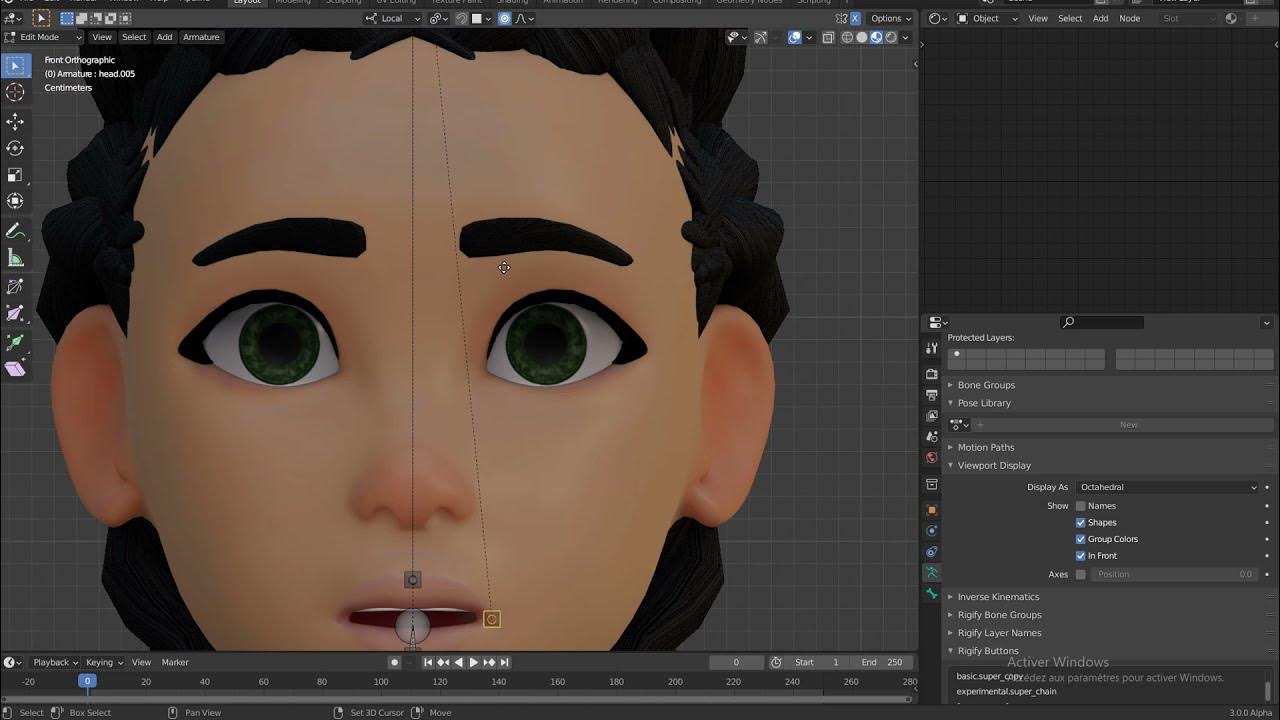Open the Display As Octahedral dropdown
This screenshot has height=720, width=1280.
(x=1168, y=487)
